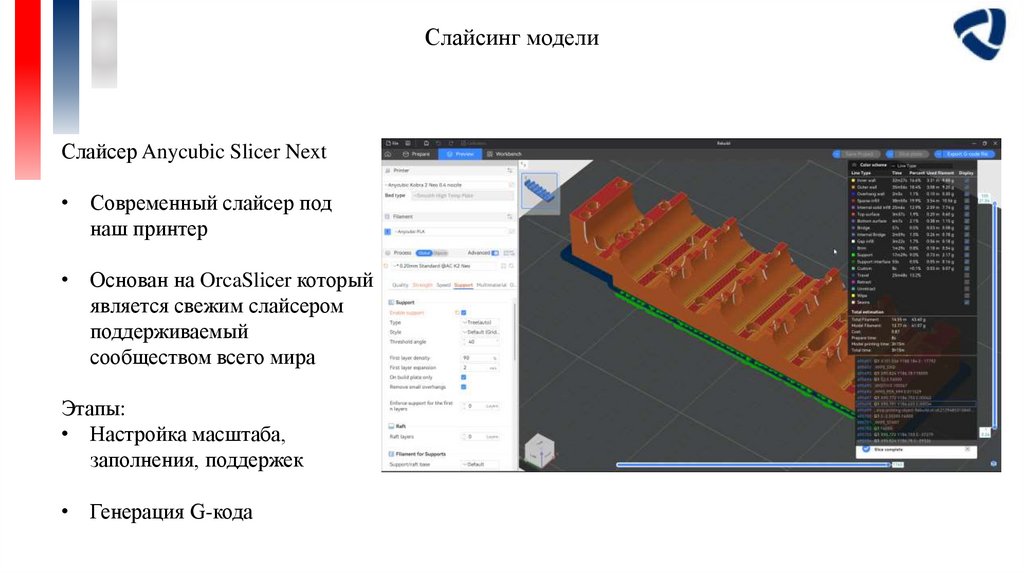1024x574 pixels.
Task: Toggle On build plate only checkbox
Action: (464, 377)
